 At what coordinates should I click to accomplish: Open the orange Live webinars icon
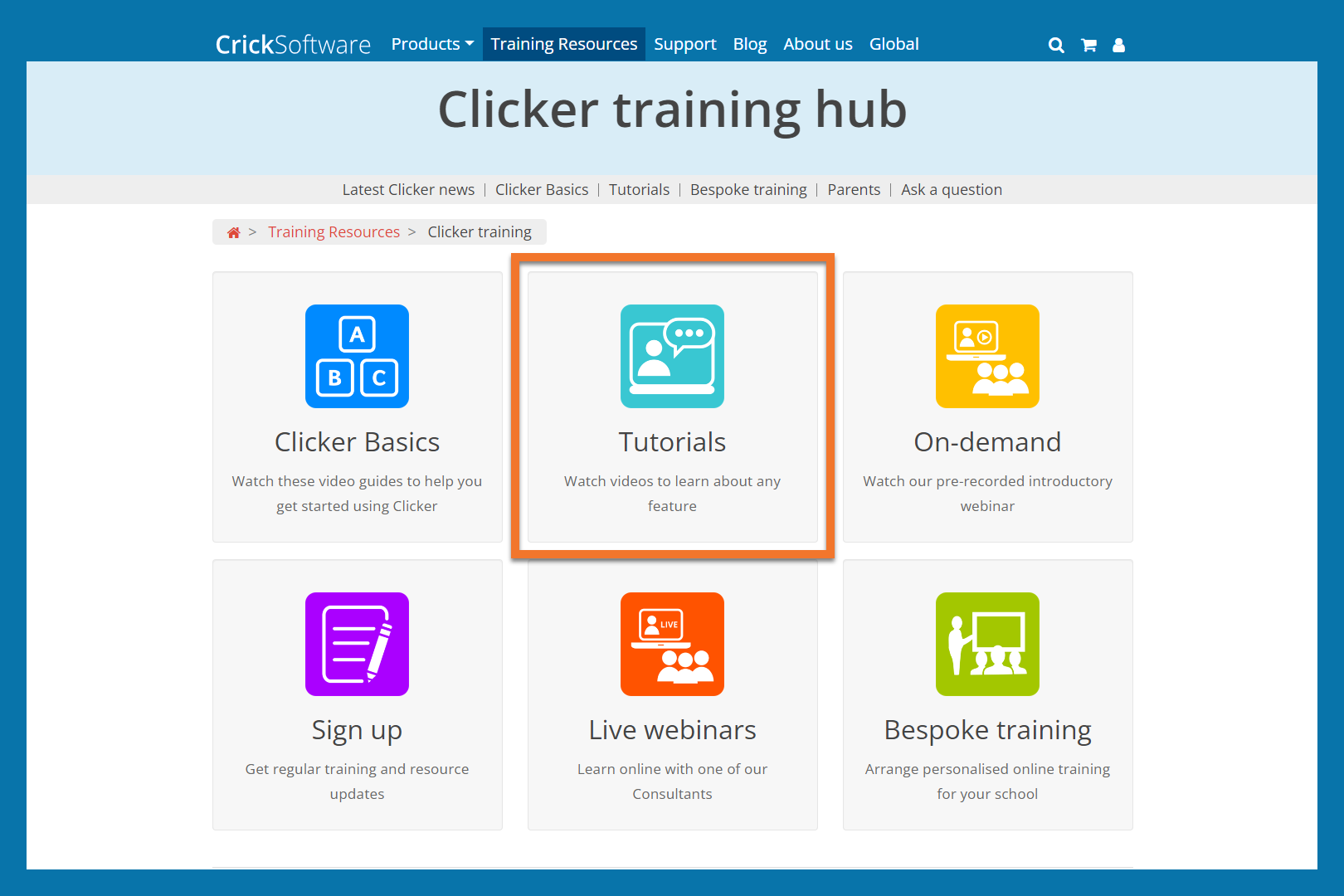pos(672,644)
